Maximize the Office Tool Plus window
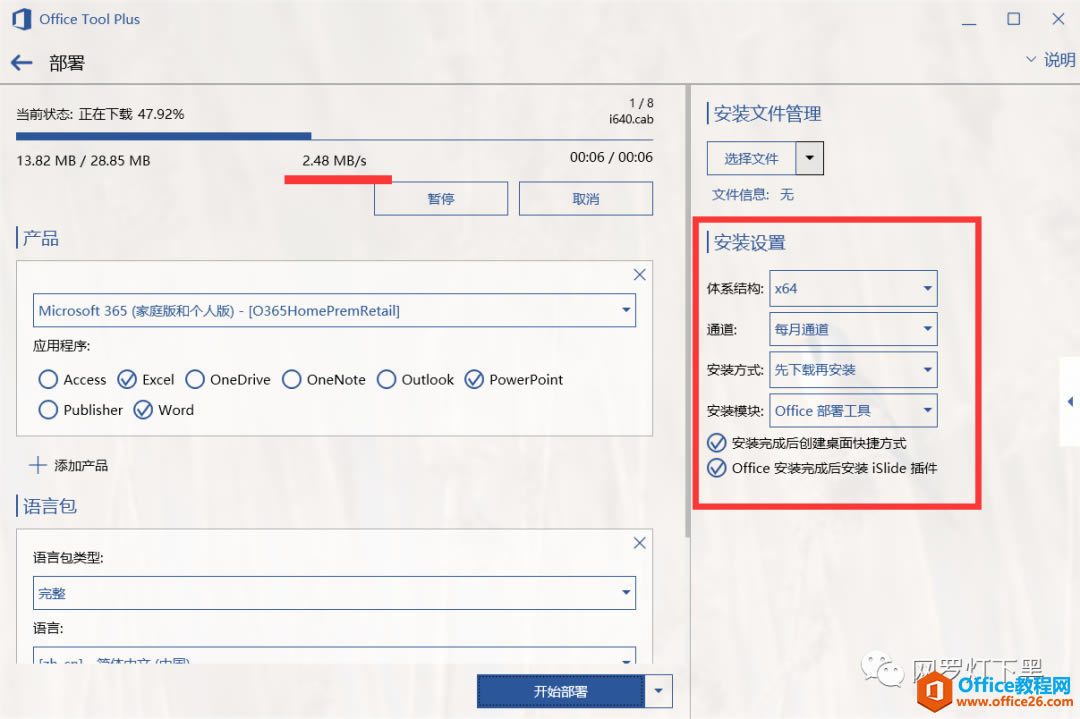This screenshot has height=719, width=1080. pos(1014,19)
